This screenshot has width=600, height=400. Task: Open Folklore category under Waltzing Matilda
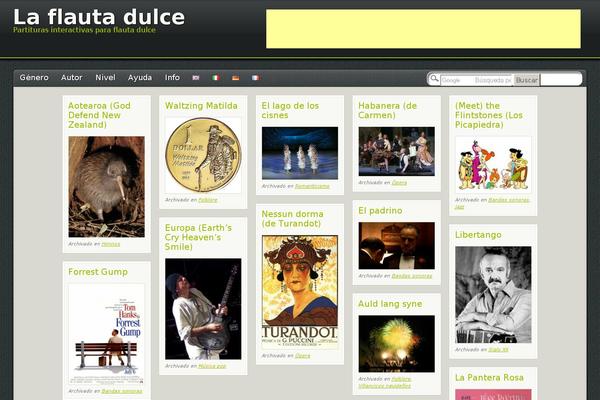pyautogui.click(x=208, y=200)
